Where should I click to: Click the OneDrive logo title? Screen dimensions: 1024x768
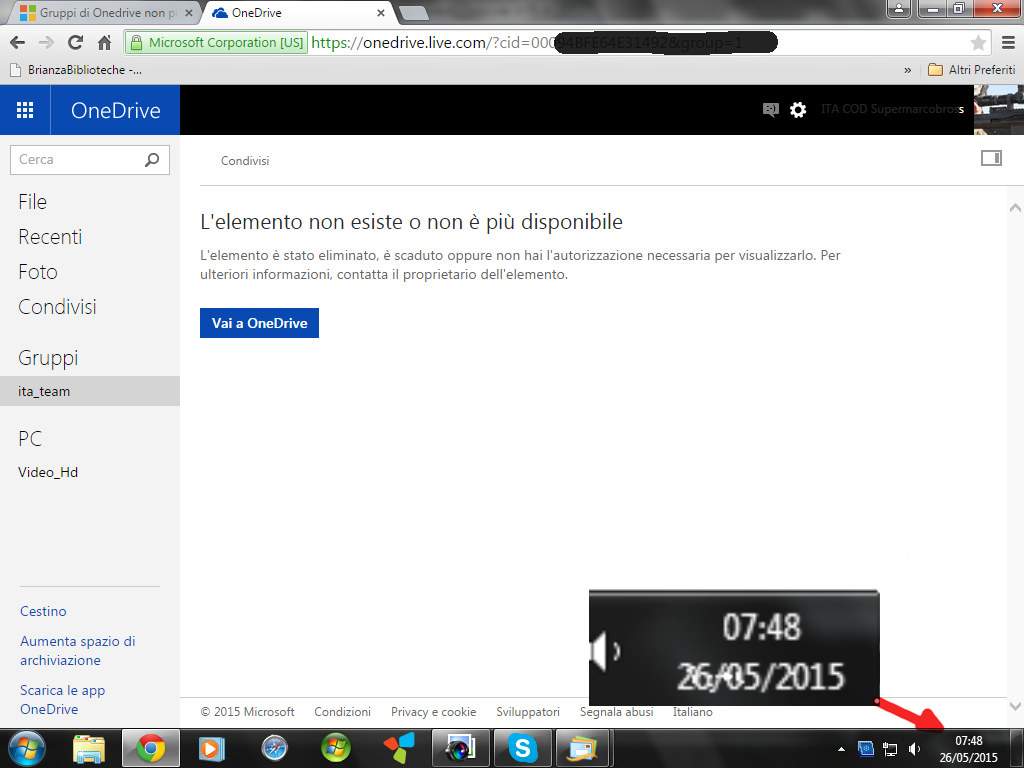[x=116, y=110]
